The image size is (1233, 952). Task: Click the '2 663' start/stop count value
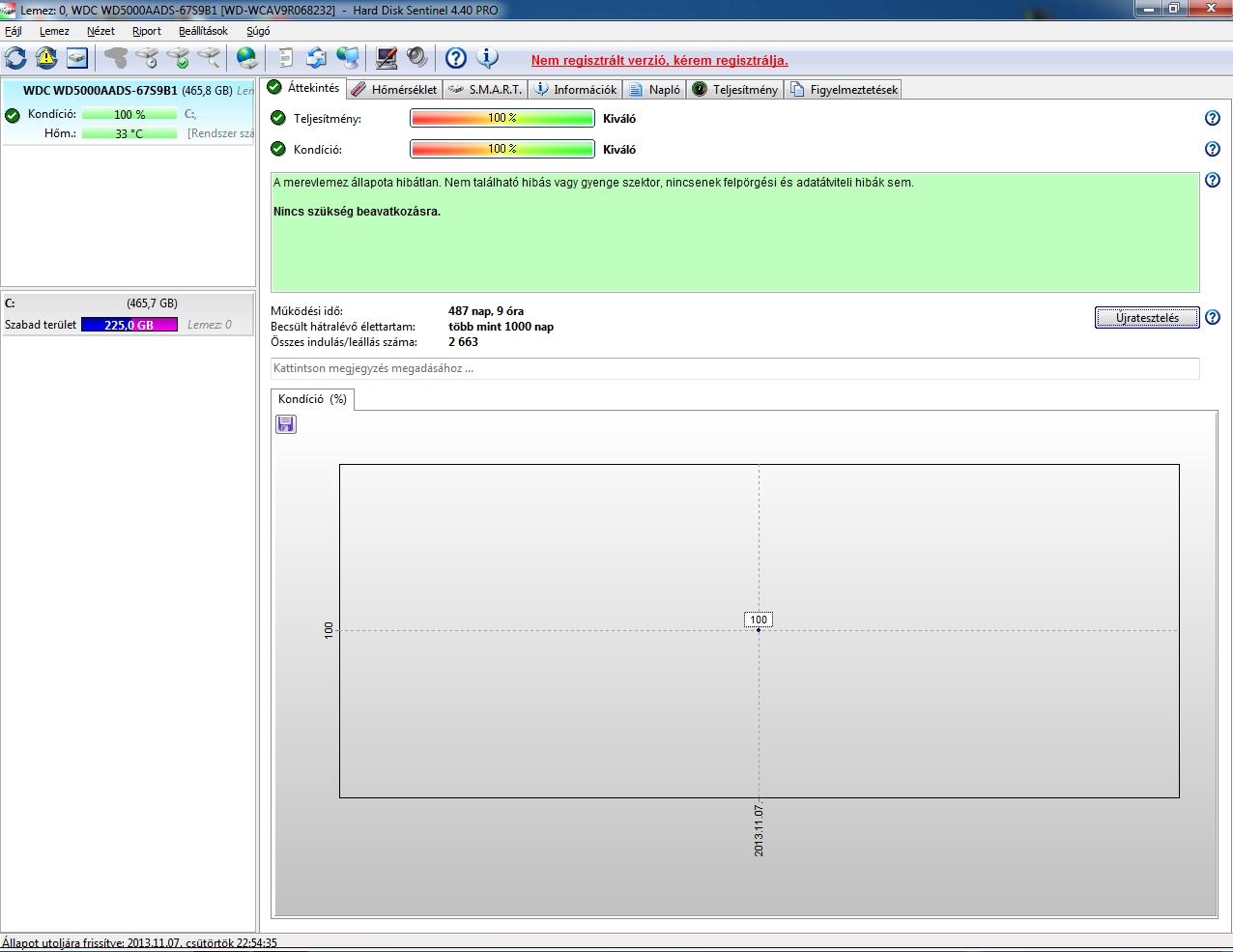tap(463, 342)
